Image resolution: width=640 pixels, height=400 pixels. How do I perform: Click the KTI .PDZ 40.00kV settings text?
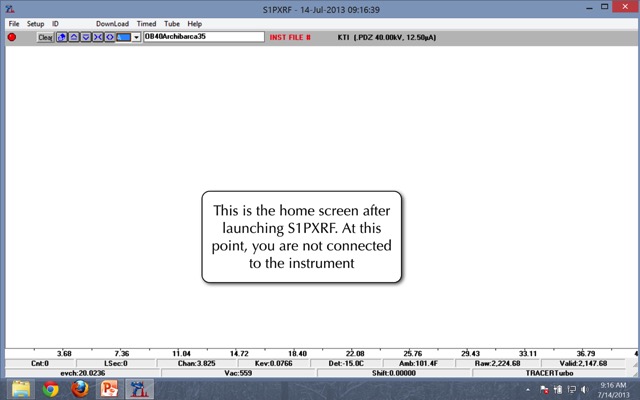(387, 37)
